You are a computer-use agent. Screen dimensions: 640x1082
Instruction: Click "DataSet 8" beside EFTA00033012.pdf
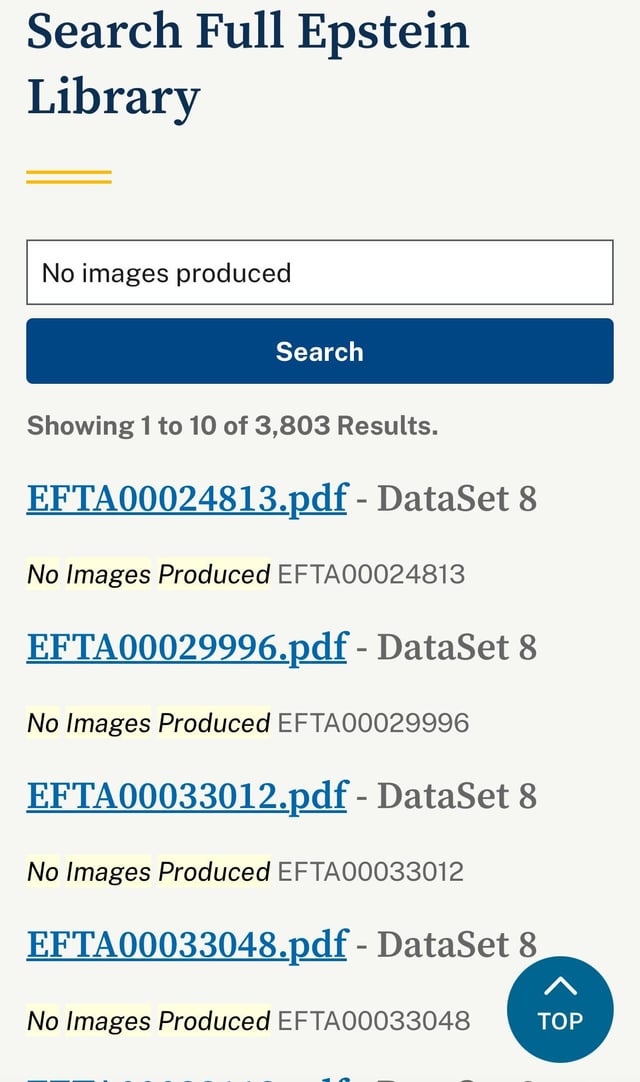[457, 796]
